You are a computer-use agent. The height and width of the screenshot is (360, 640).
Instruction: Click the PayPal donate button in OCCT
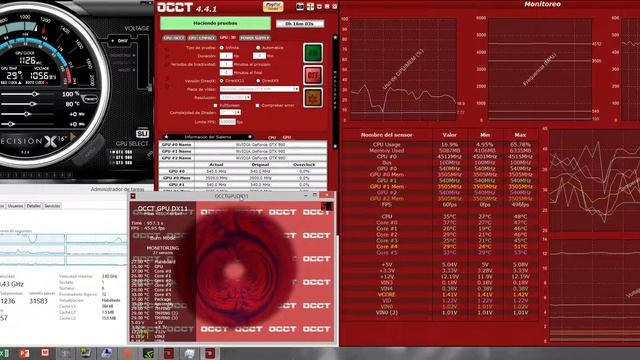coord(273,7)
